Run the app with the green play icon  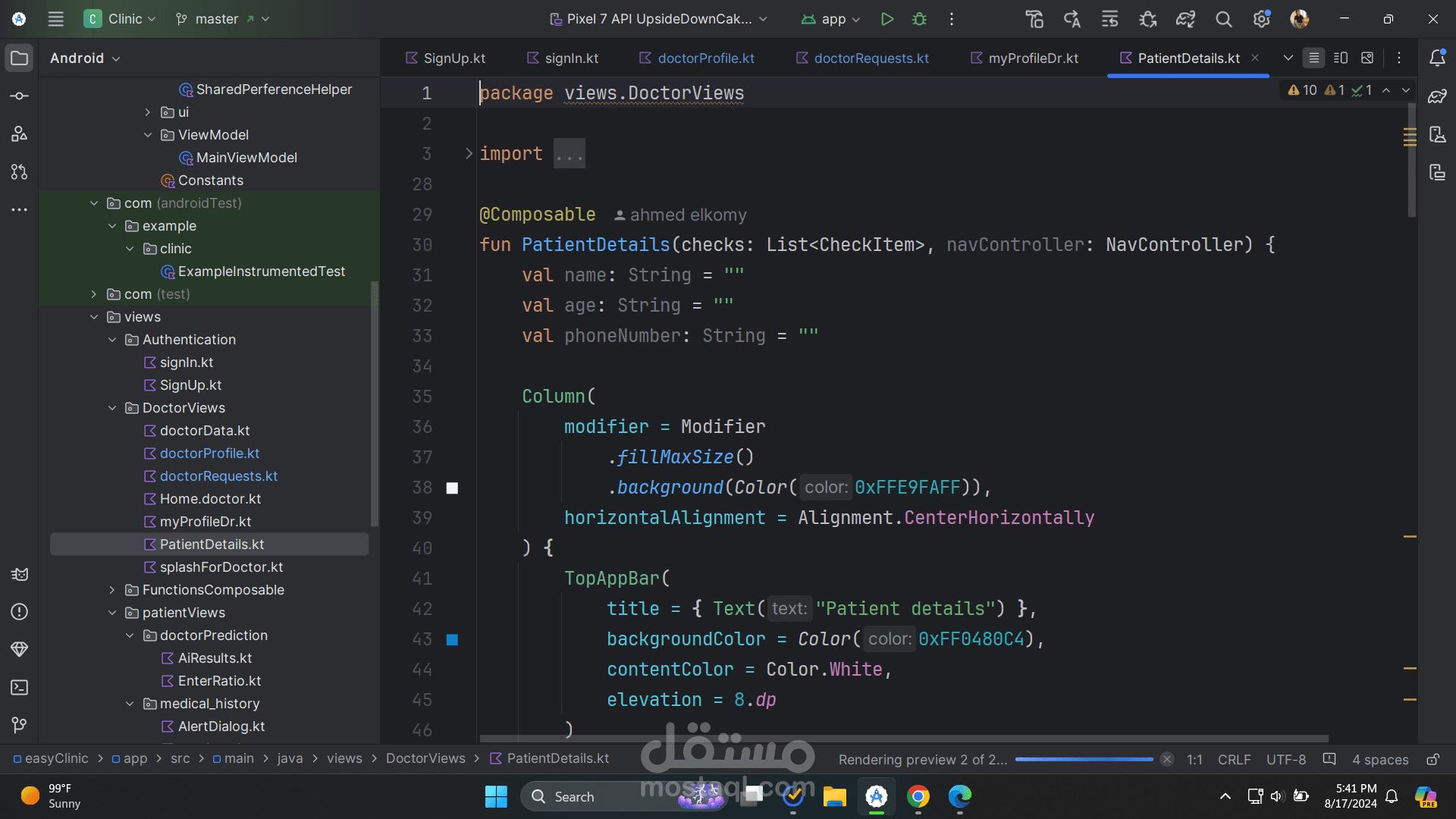[x=886, y=19]
